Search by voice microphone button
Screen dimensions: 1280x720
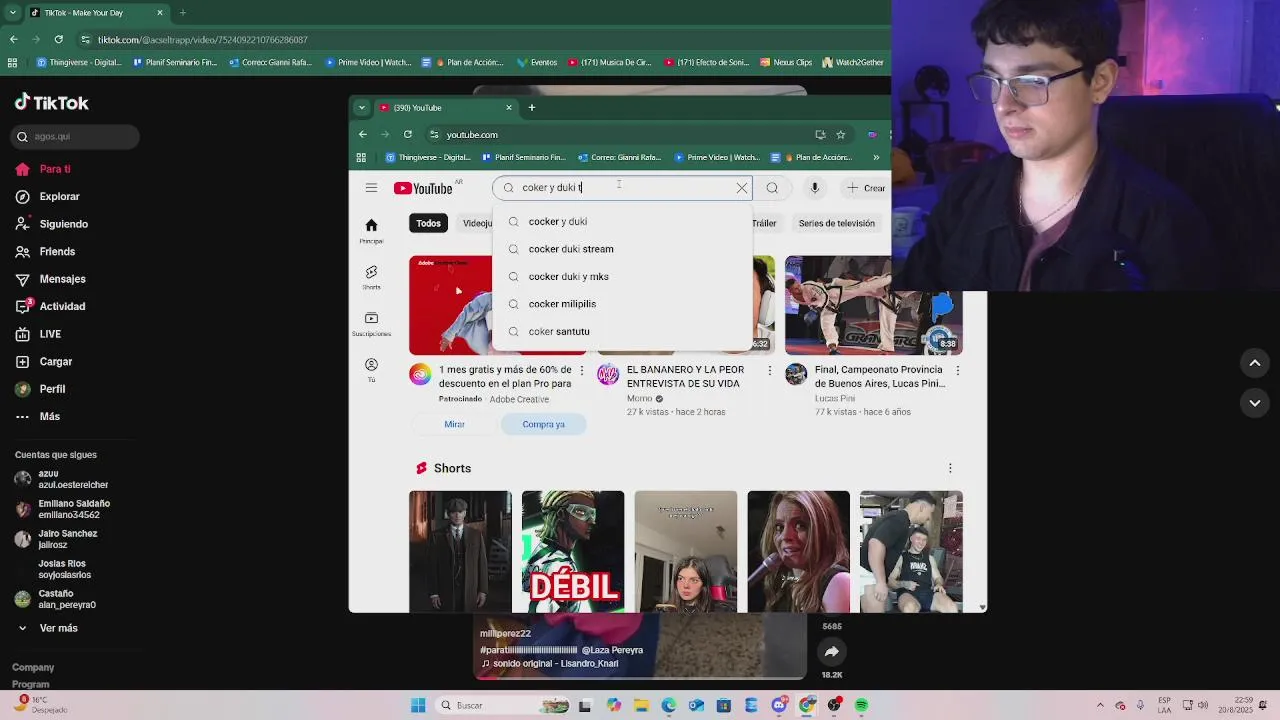[815, 188]
